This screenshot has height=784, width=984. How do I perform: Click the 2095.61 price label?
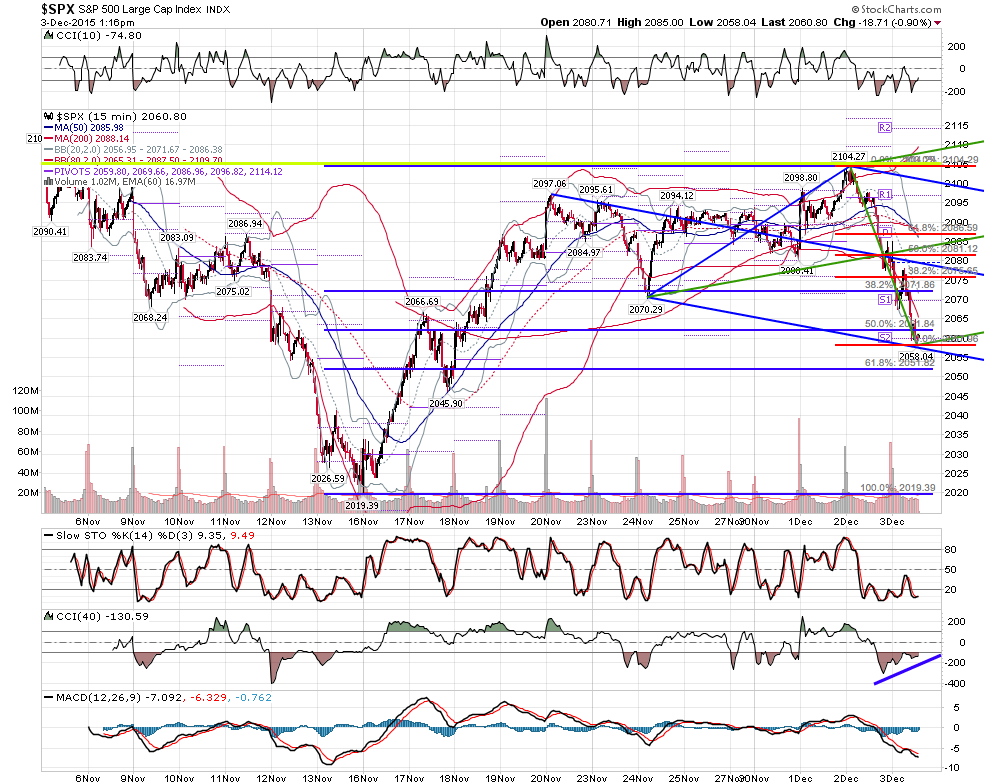pyautogui.click(x=596, y=190)
